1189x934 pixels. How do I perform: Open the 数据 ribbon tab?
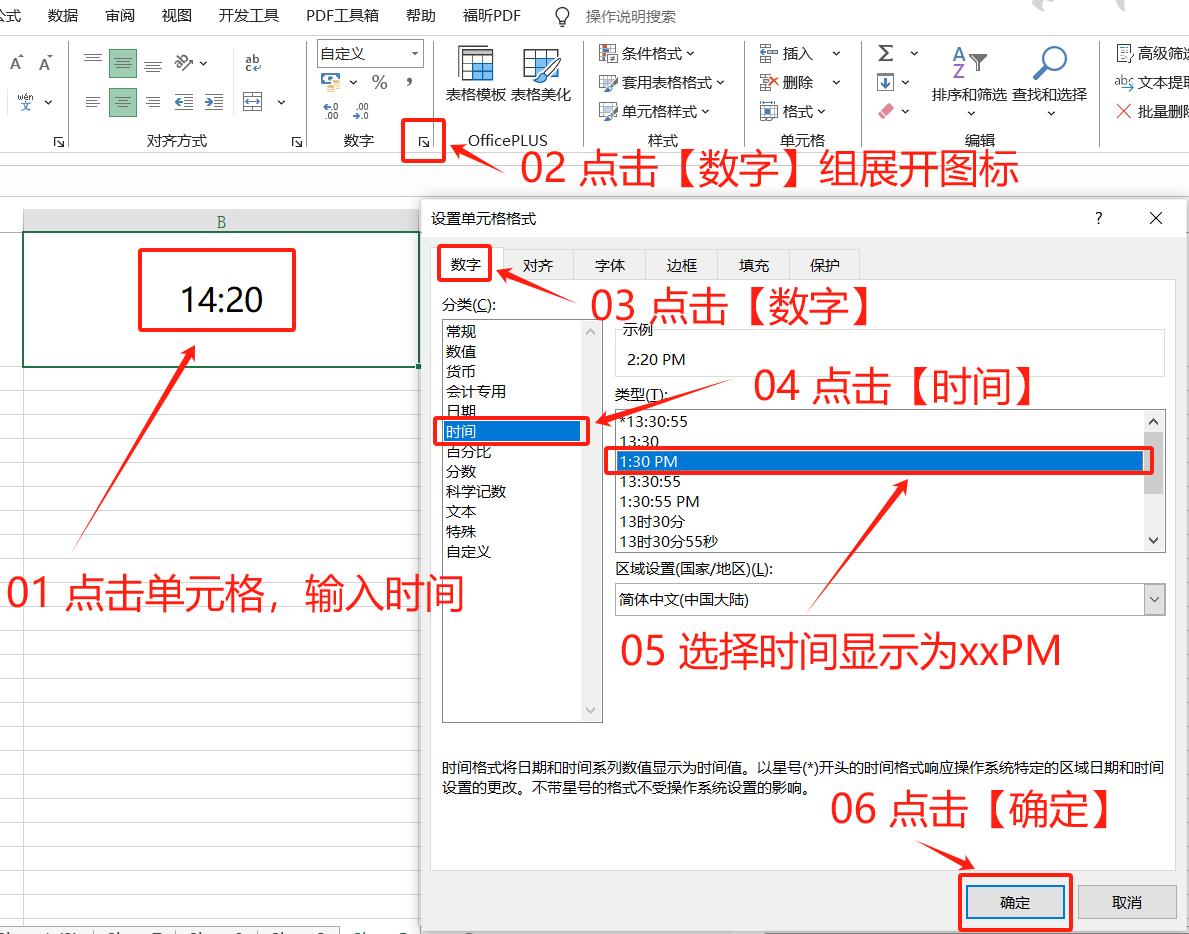62,16
